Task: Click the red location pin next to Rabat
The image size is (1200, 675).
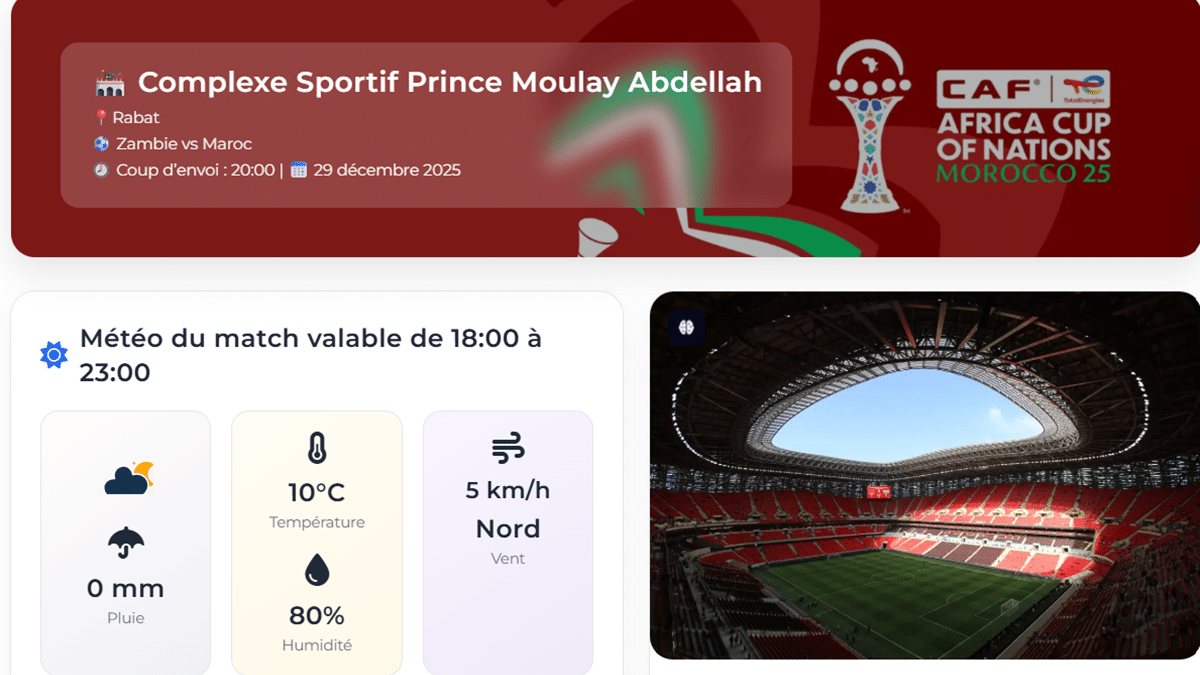Action: (x=101, y=118)
